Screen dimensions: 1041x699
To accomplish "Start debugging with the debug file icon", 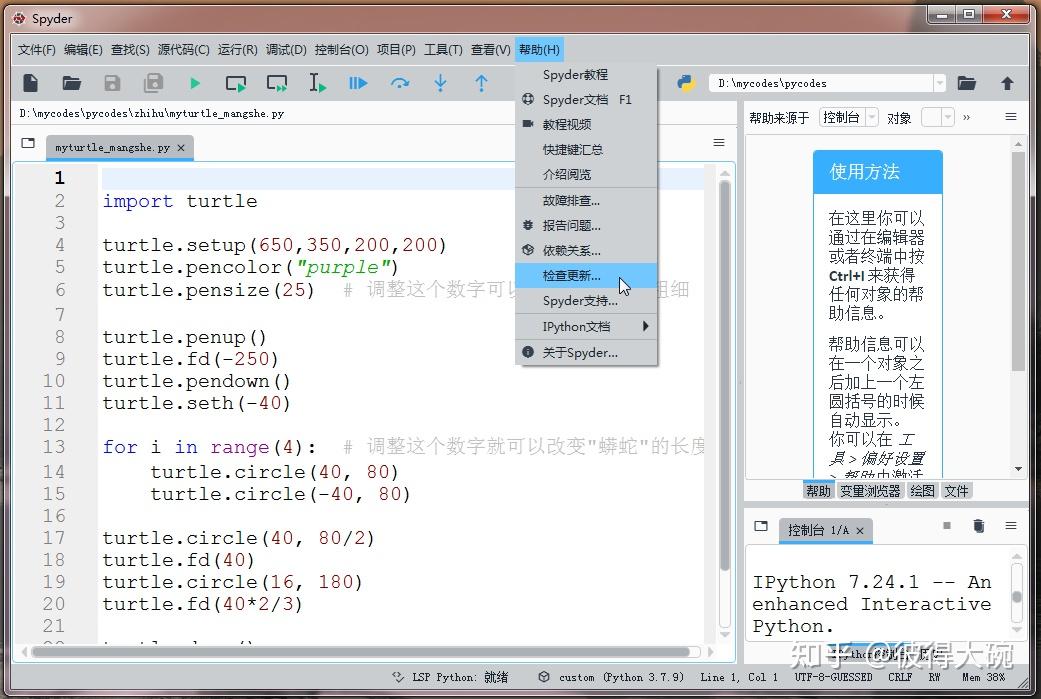I will click(x=358, y=83).
